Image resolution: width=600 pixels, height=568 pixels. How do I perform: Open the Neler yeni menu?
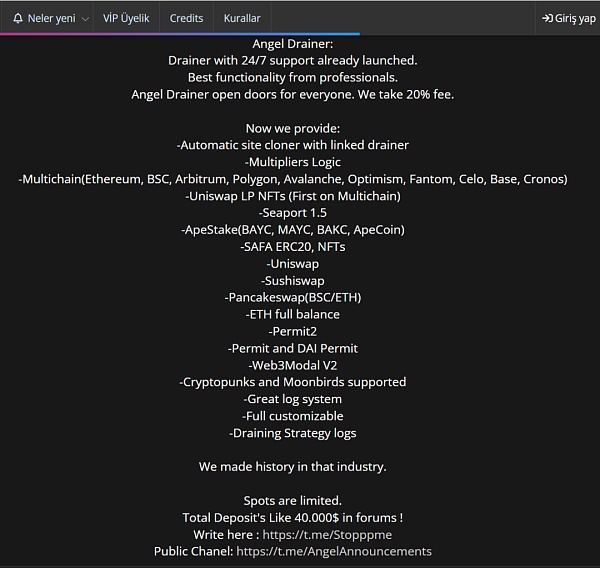coord(51,18)
